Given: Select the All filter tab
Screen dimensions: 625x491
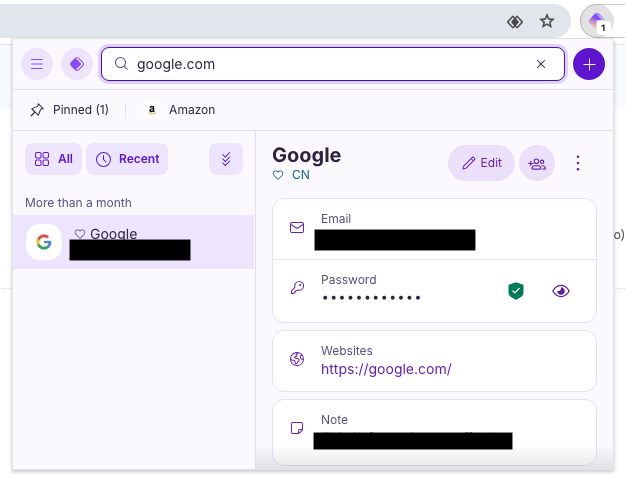Looking at the screenshot, I should [53, 159].
